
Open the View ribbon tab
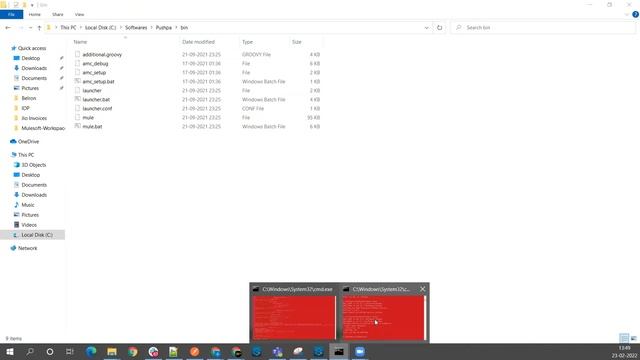pyautogui.click(x=79, y=14)
